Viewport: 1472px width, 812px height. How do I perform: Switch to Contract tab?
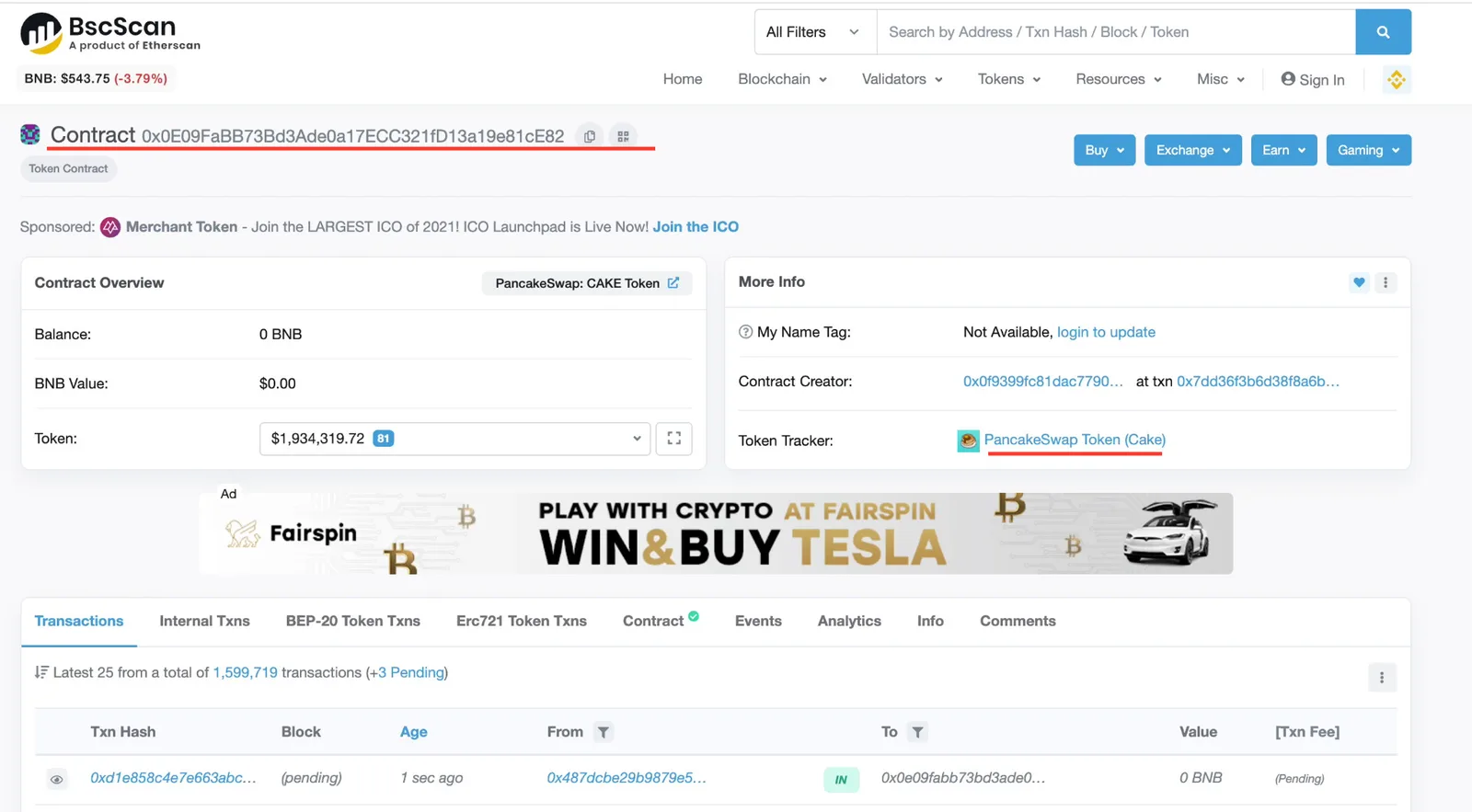pos(653,622)
